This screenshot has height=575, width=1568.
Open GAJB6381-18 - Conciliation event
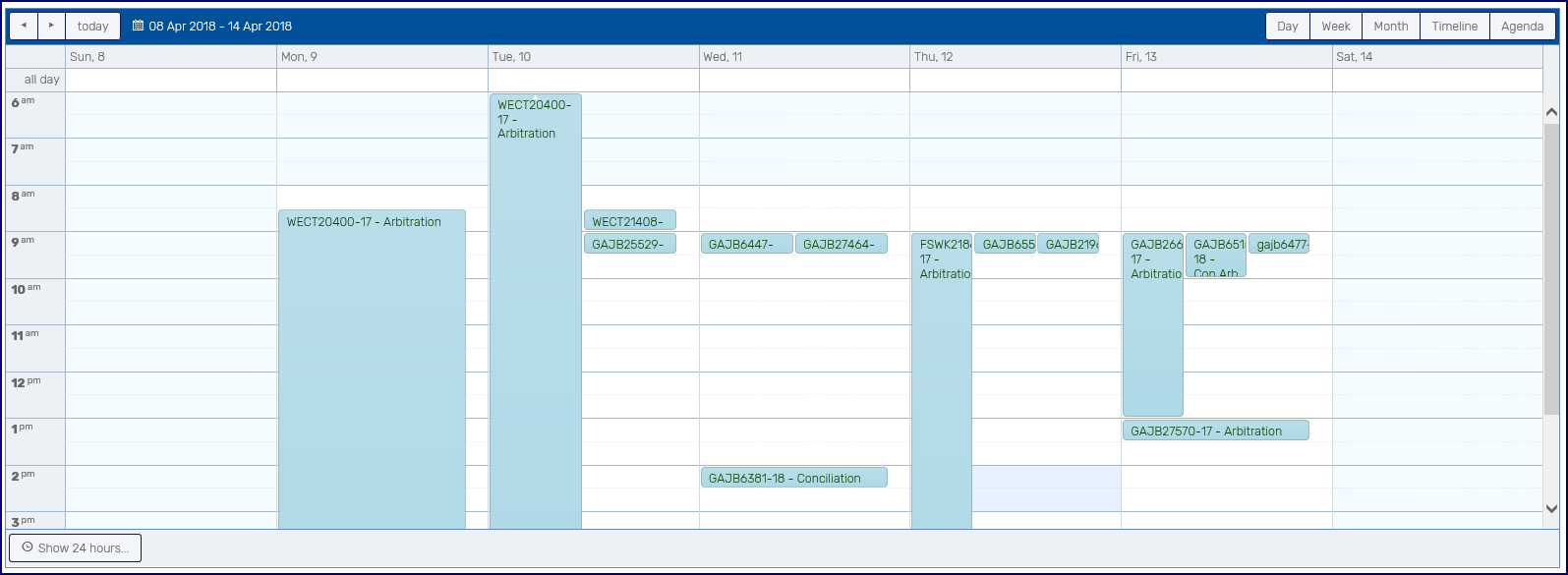(x=794, y=478)
